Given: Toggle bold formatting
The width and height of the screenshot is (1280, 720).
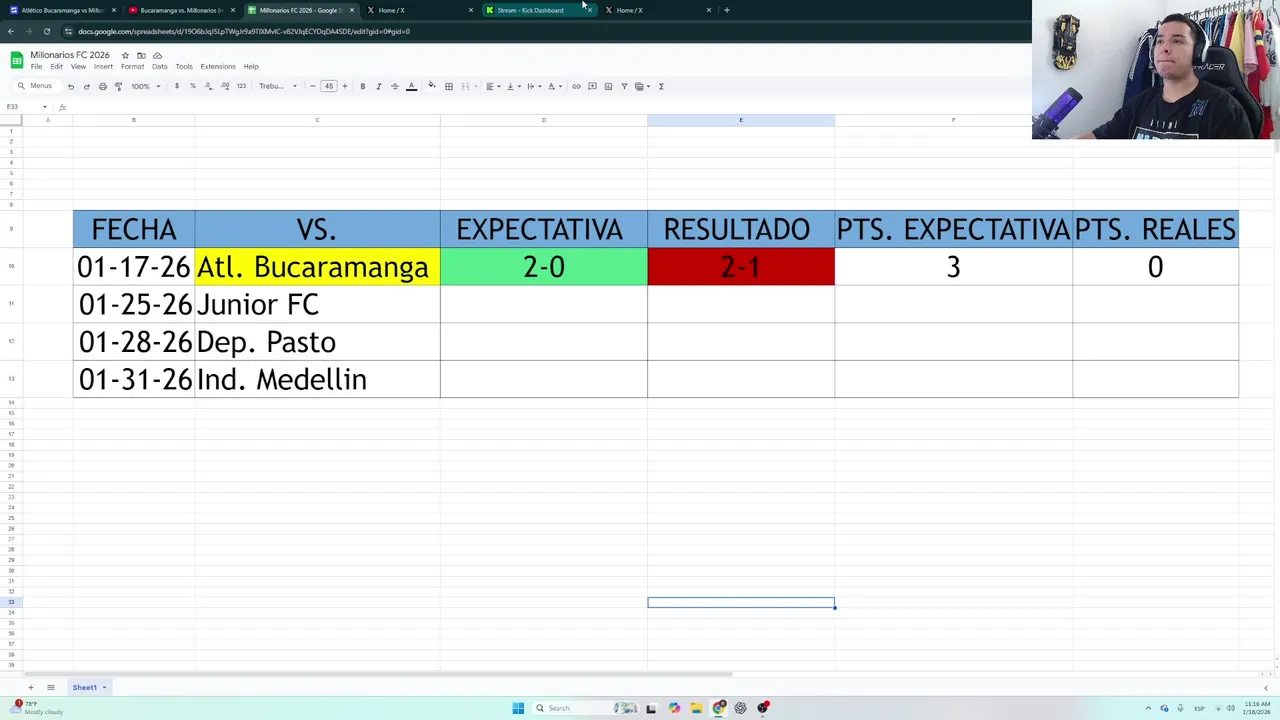Looking at the screenshot, I should (362, 86).
